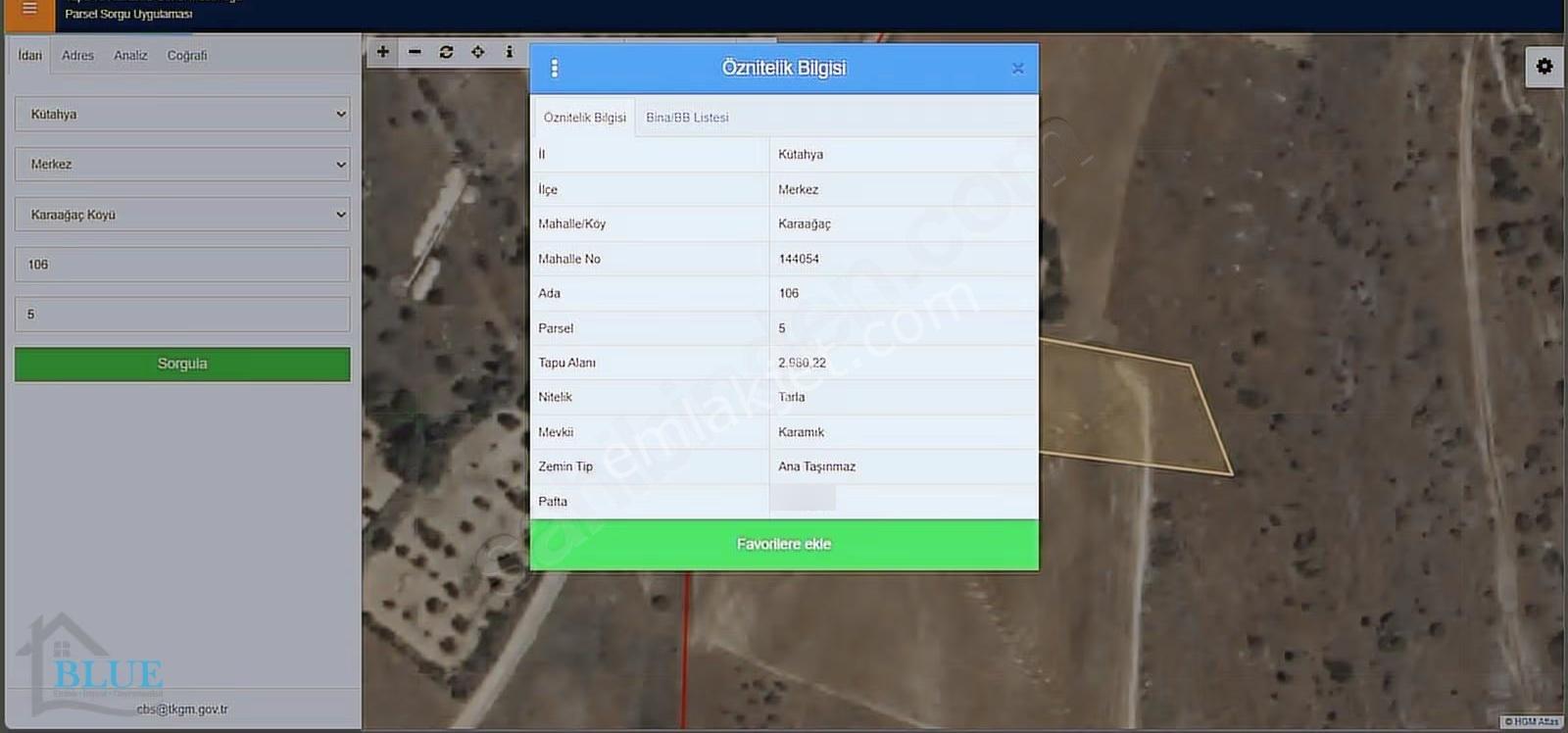Screen dimensions: 1568x733
Task: Select the Coğrafi tab
Action: pyautogui.click(x=187, y=56)
